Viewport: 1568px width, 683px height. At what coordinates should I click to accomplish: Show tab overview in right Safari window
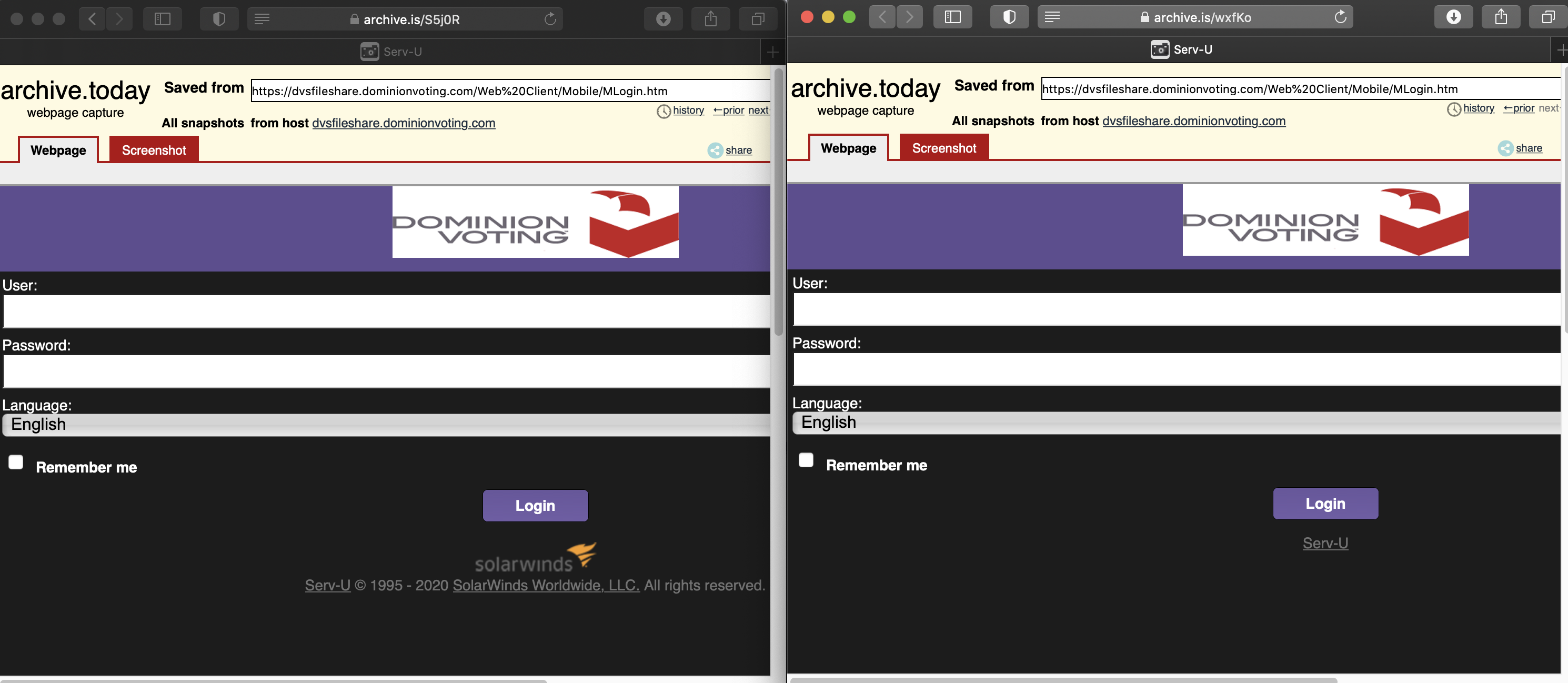1548,17
